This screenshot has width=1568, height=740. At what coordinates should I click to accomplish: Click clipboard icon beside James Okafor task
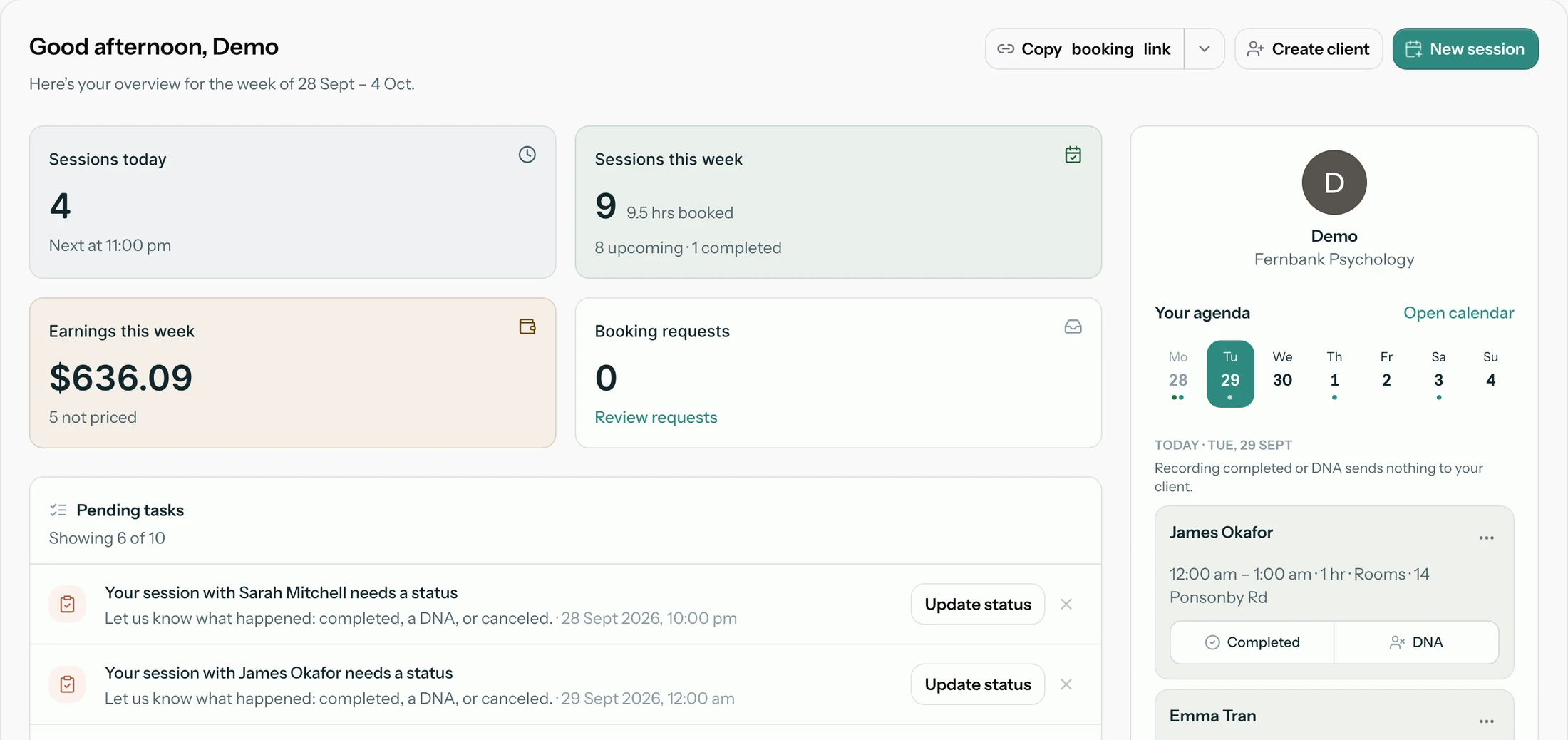tap(68, 684)
